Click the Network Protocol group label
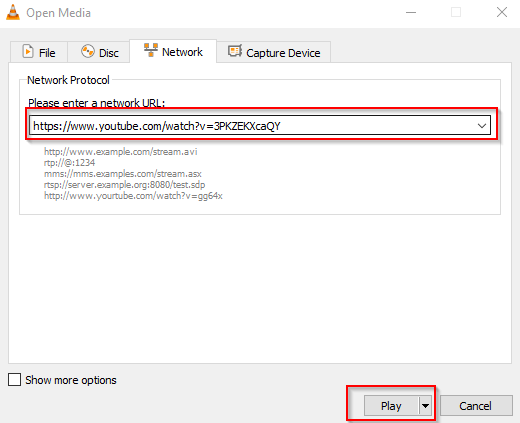This screenshot has height=423, width=520. coord(68,80)
